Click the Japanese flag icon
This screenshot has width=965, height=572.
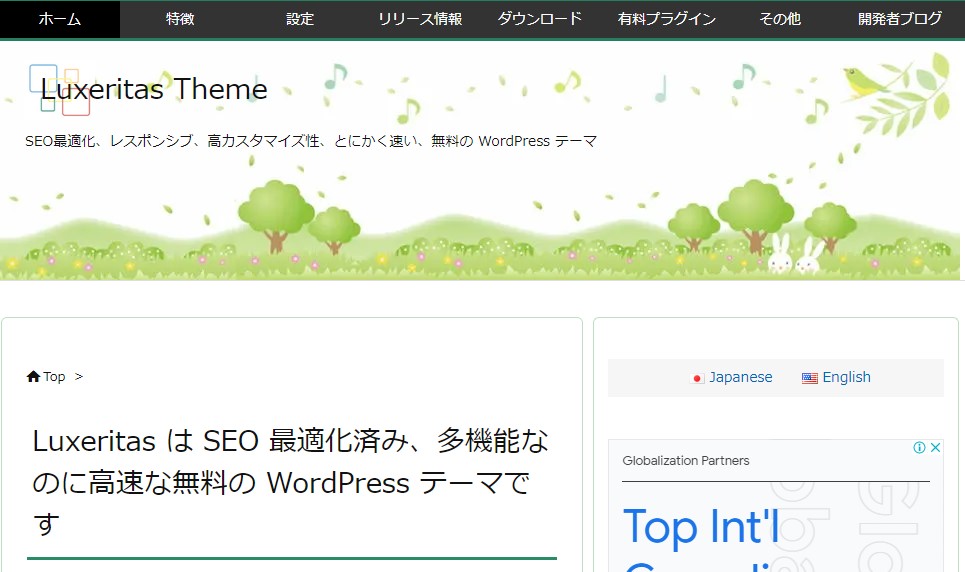[698, 378]
